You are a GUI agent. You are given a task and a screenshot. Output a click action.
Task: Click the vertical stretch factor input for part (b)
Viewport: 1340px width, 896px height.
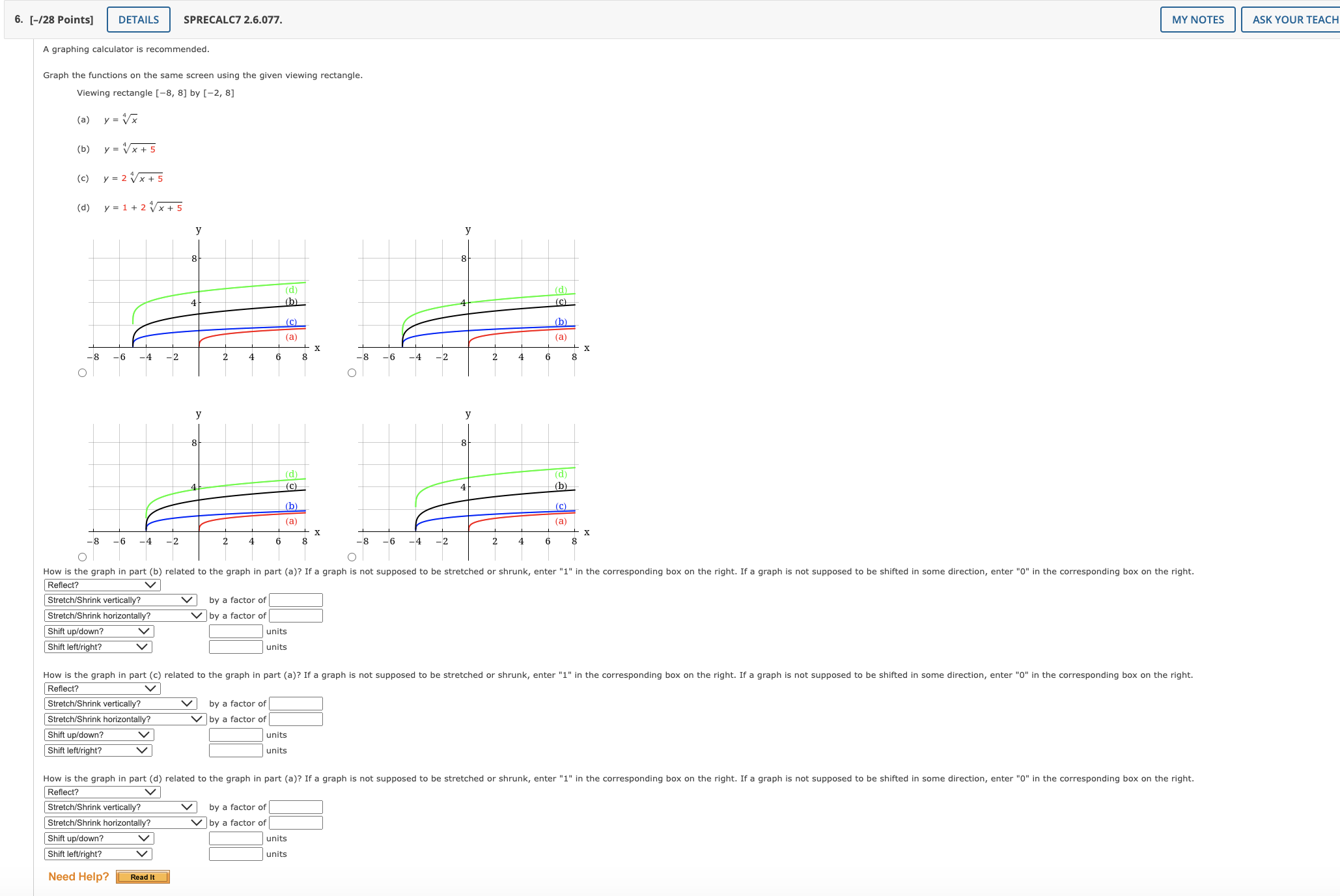(x=296, y=600)
